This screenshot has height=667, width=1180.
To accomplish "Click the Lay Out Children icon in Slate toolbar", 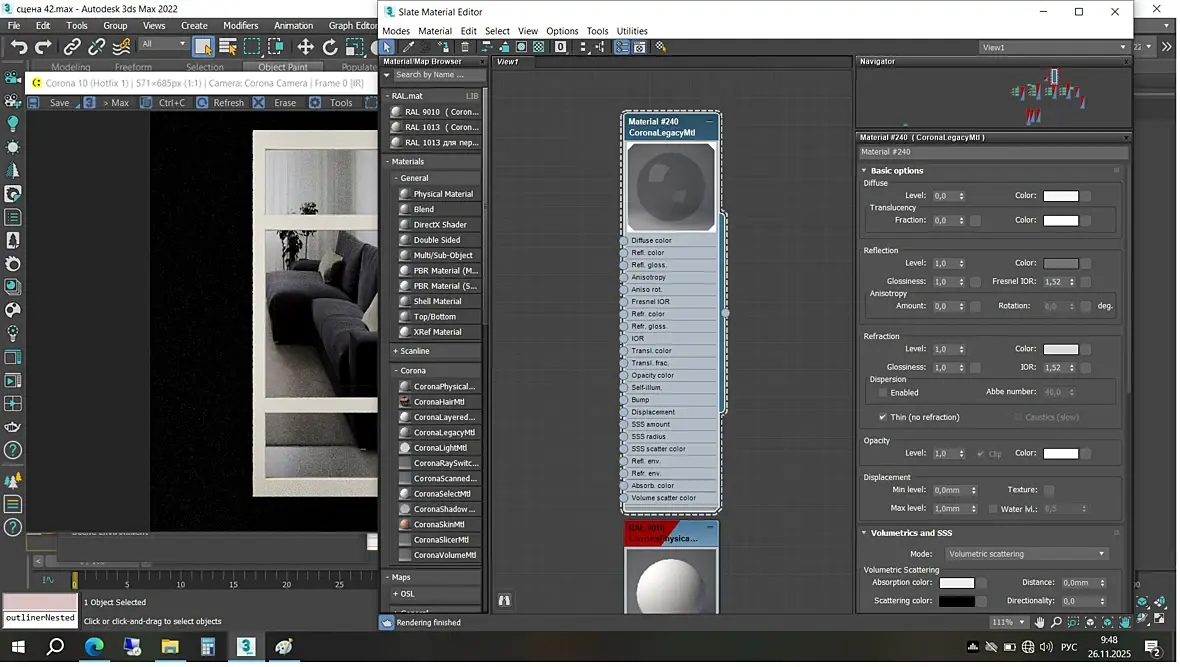I will [x=599, y=47].
